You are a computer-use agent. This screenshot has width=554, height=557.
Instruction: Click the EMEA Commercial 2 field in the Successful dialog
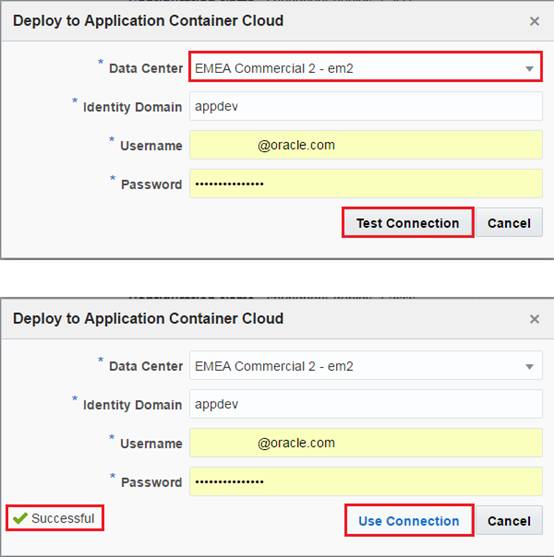pyautogui.click(x=366, y=366)
